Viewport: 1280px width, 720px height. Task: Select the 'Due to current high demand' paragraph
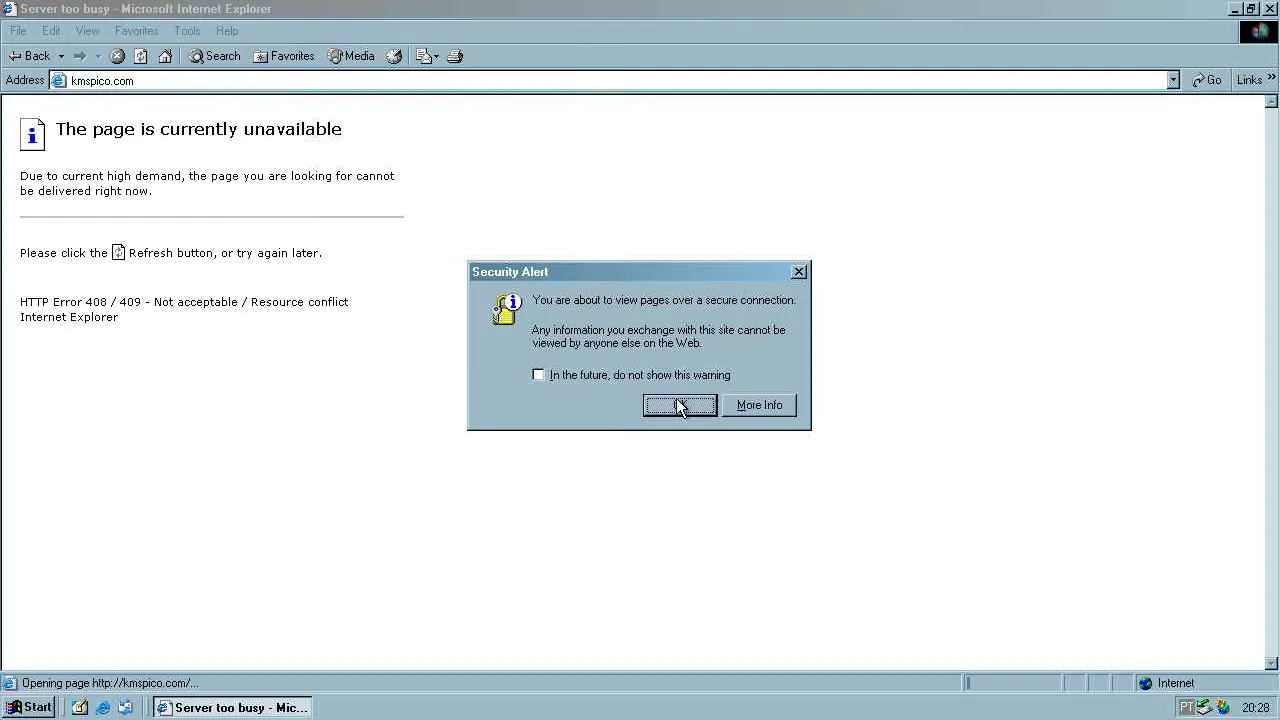tap(207, 183)
